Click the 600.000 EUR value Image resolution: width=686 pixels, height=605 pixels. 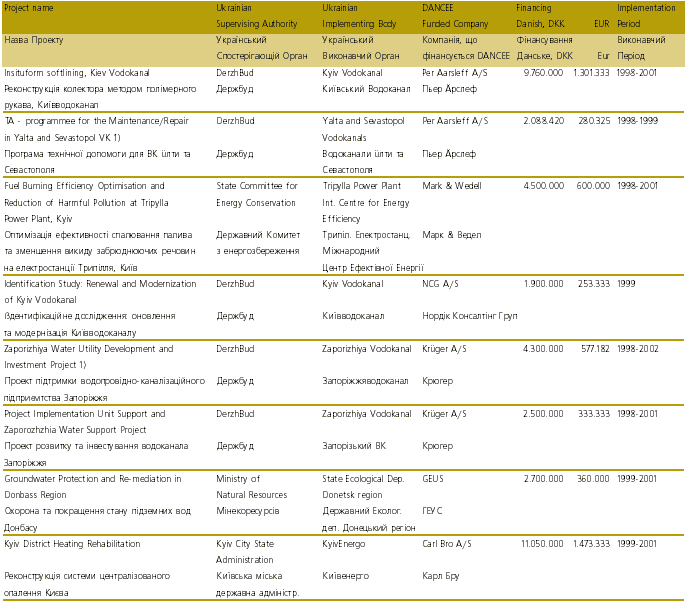(x=593, y=186)
